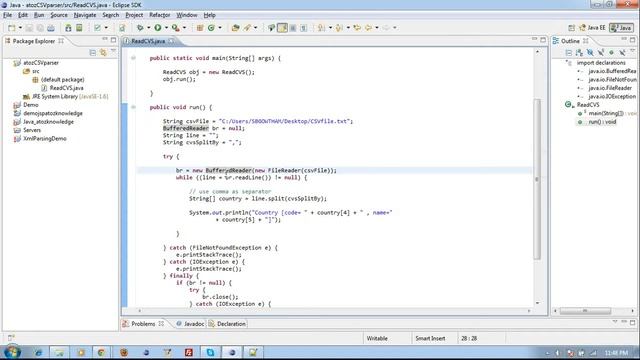Open the Navigate menu

click(x=85, y=15)
